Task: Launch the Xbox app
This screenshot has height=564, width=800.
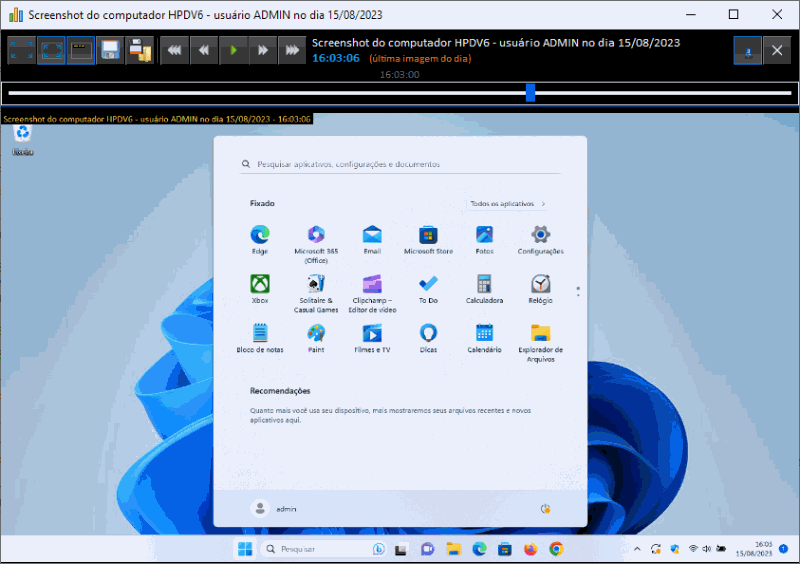Action: (260, 289)
